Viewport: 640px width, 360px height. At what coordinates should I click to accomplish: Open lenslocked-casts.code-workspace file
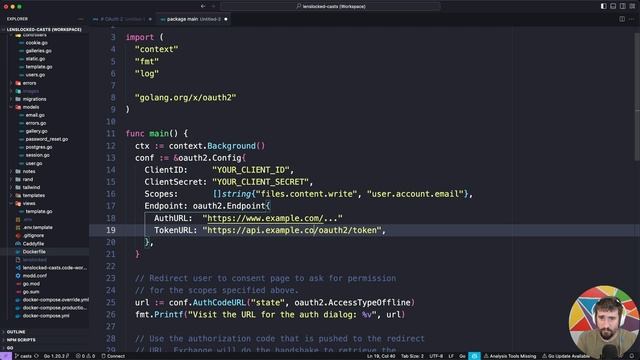click(55, 268)
